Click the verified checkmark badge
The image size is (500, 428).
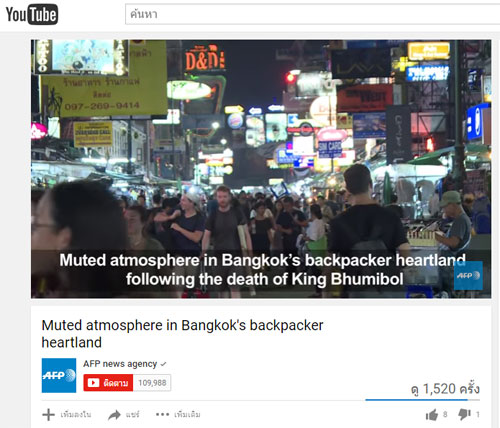coord(163,364)
